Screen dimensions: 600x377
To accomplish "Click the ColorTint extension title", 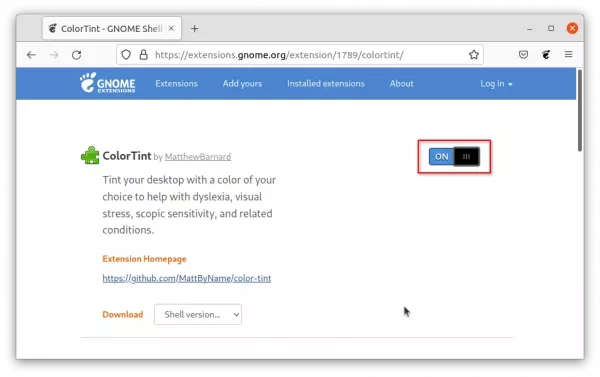I will tap(127, 156).
